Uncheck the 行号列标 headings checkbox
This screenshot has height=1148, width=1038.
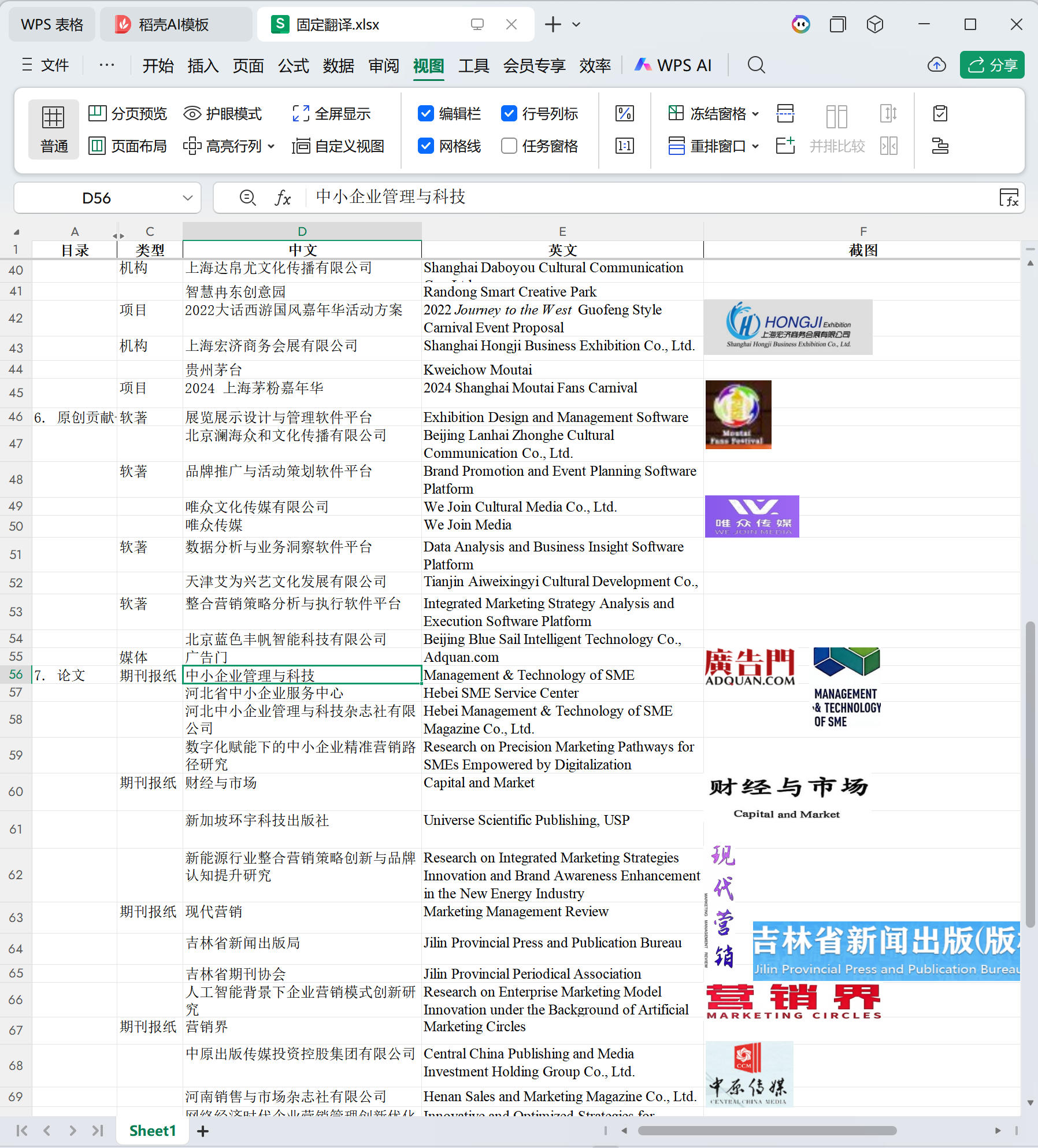(509, 113)
